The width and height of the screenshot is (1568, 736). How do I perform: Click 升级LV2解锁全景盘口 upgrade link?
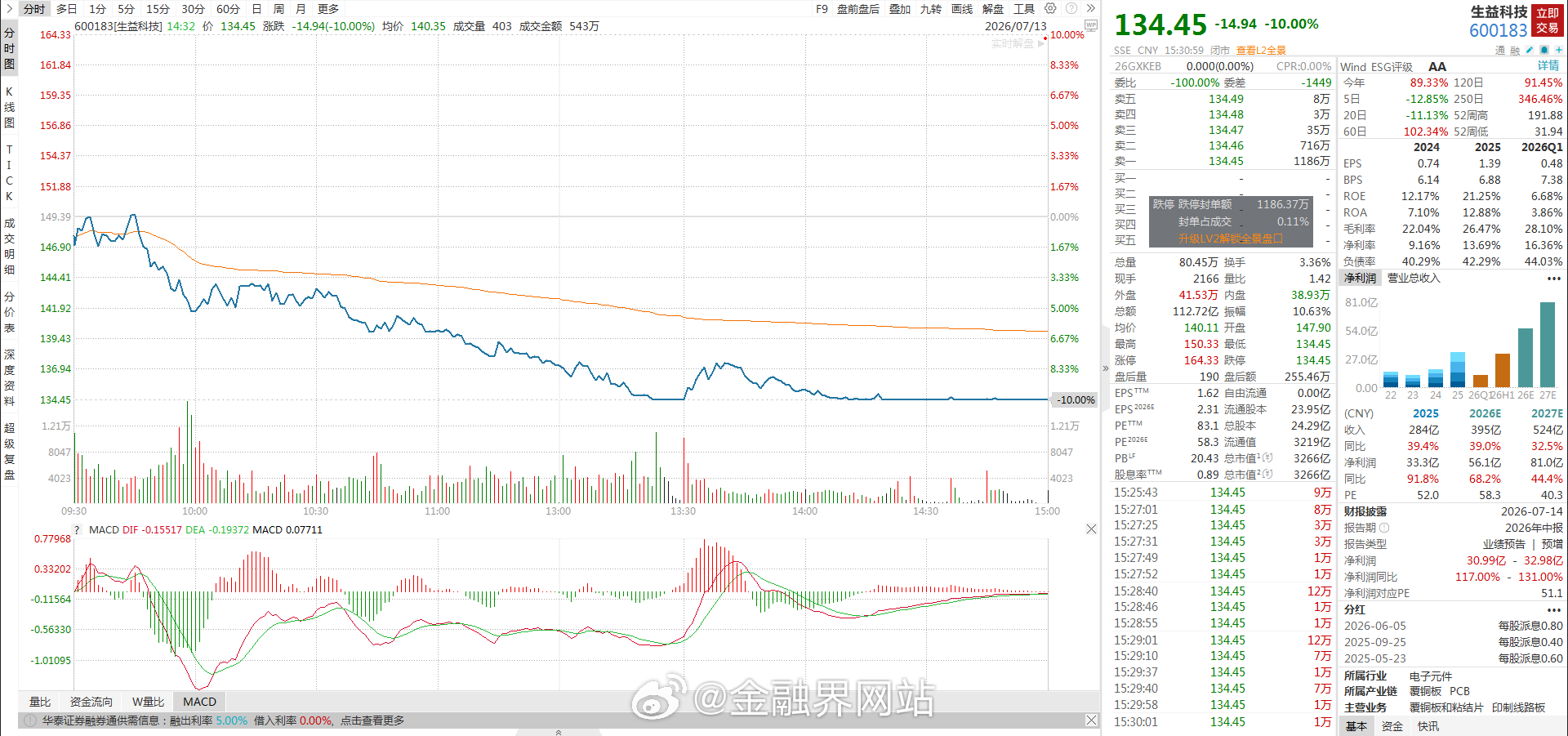(x=1231, y=239)
